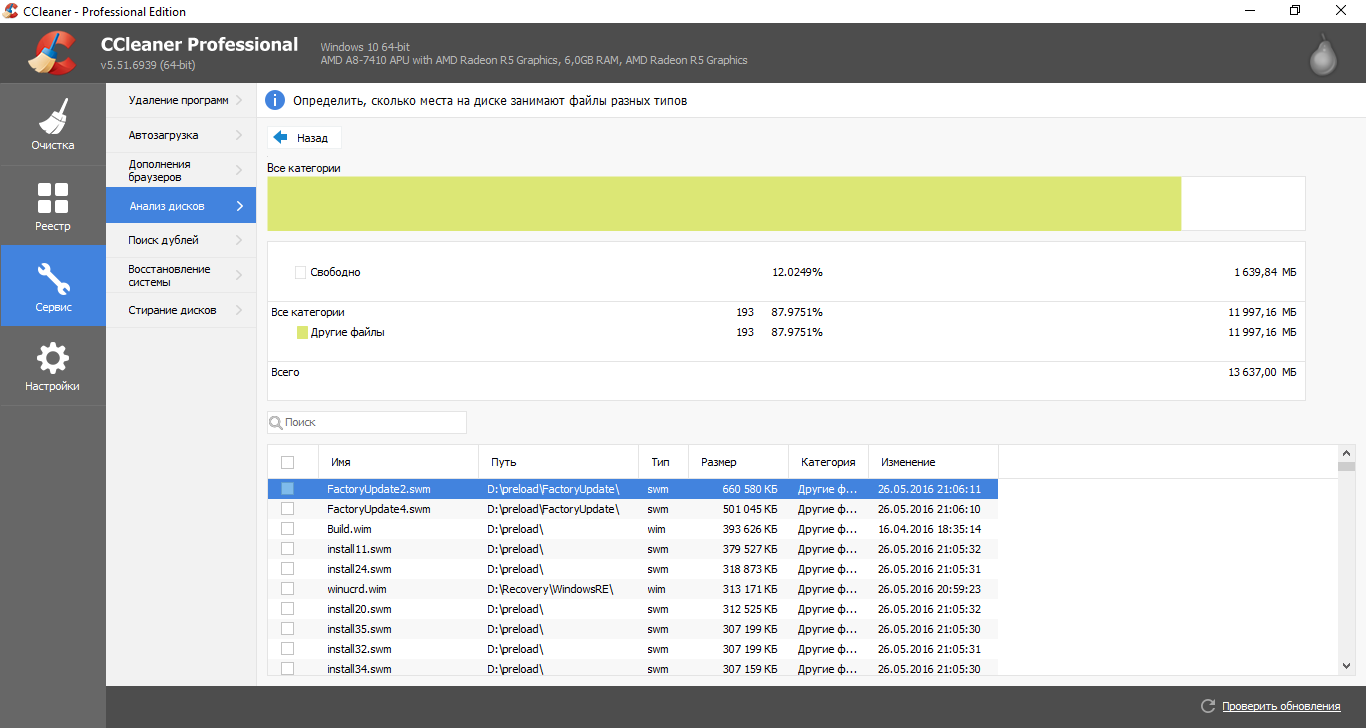
Task: Click the blue info icon
Action: coord(275,100)
